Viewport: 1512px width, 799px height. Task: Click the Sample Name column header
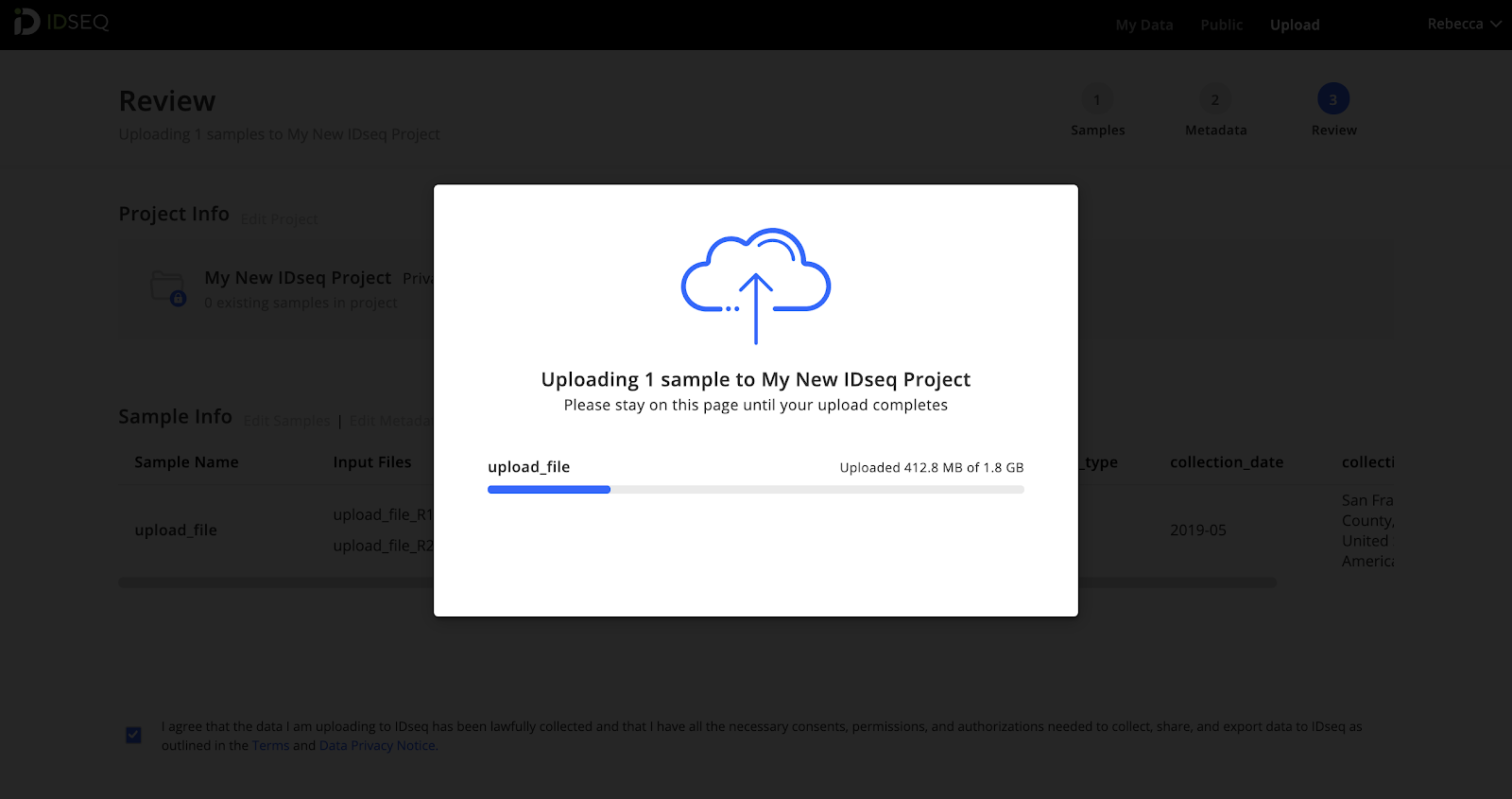click(186, 462)
